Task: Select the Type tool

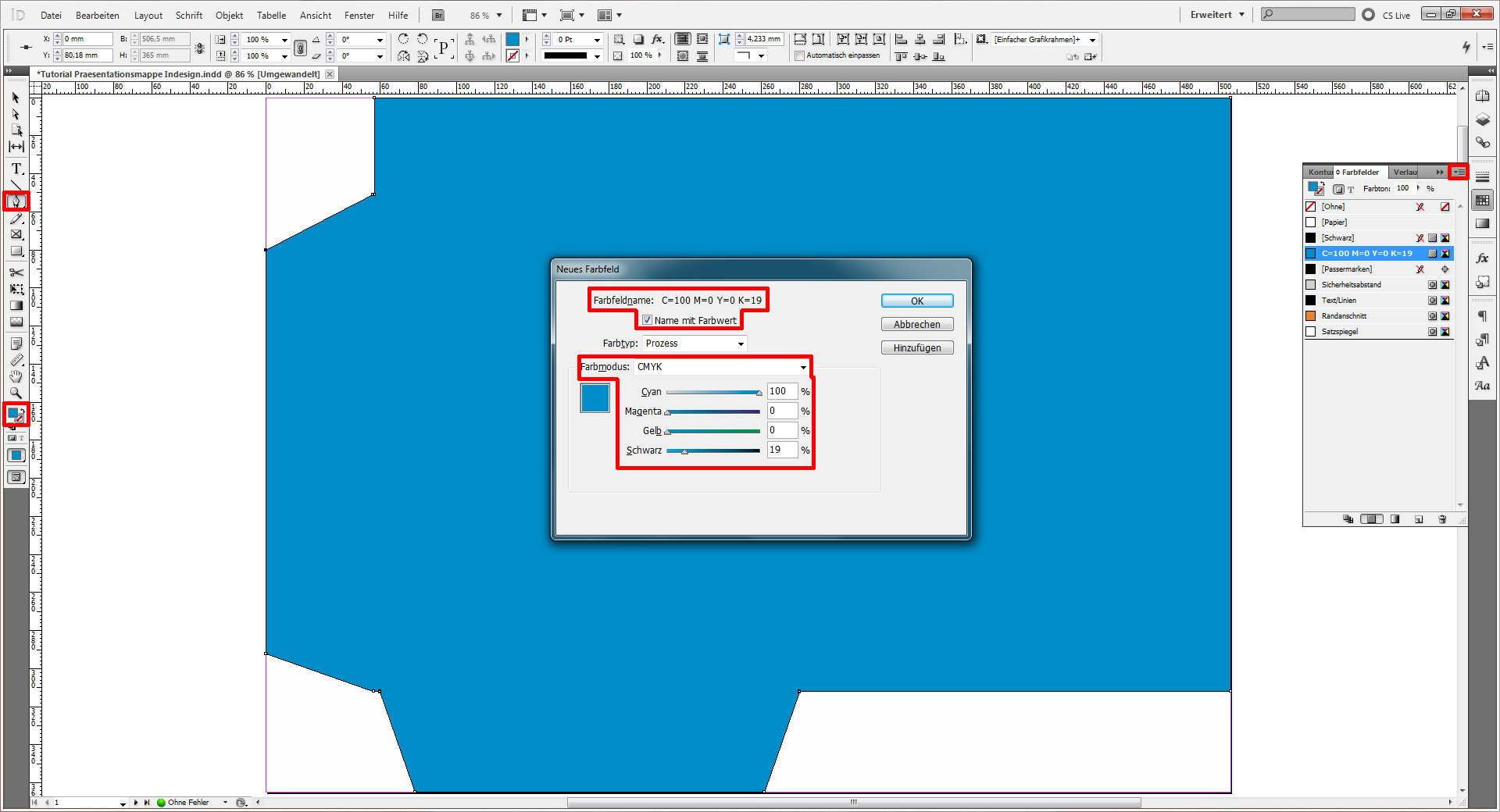Action: coord(16,169)
